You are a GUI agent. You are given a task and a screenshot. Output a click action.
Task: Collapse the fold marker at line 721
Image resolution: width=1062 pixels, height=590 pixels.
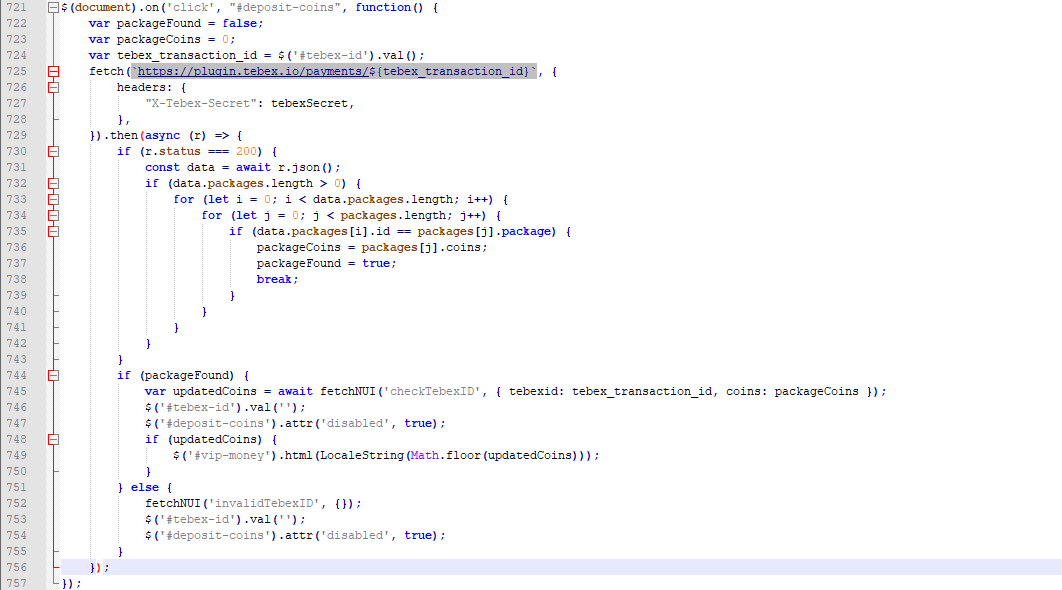coord(53,7)
